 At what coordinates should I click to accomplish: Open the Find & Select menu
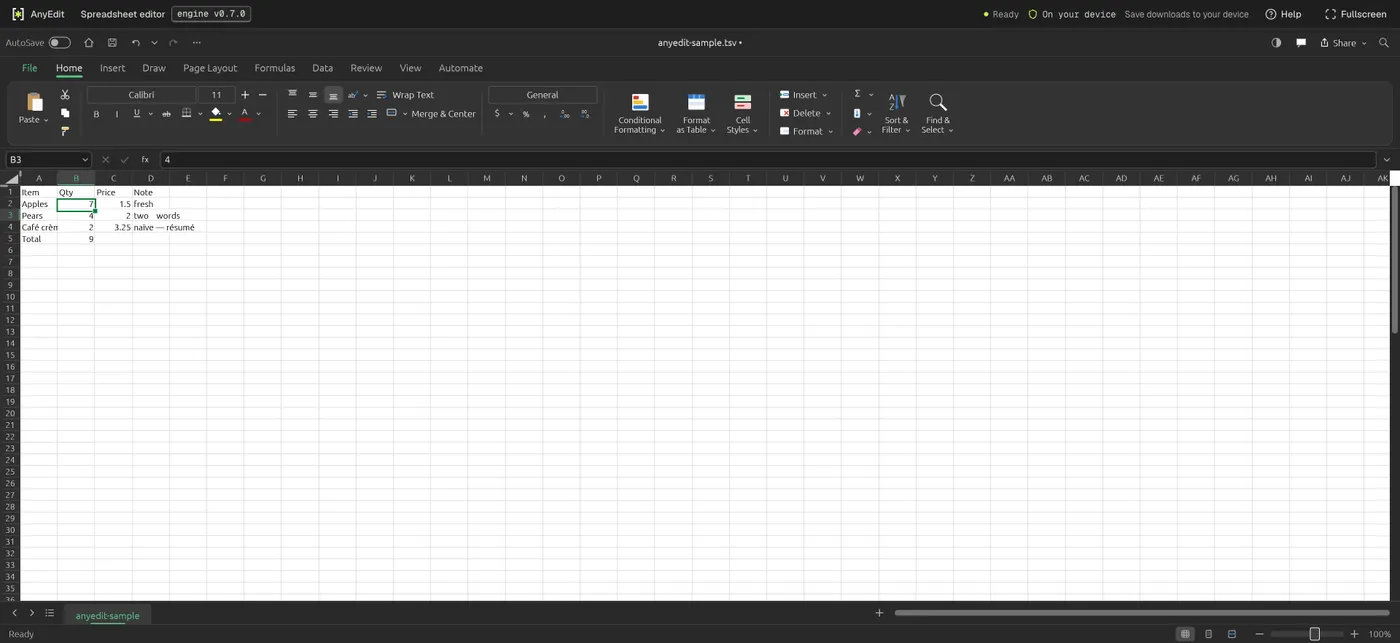click(938, 114)
